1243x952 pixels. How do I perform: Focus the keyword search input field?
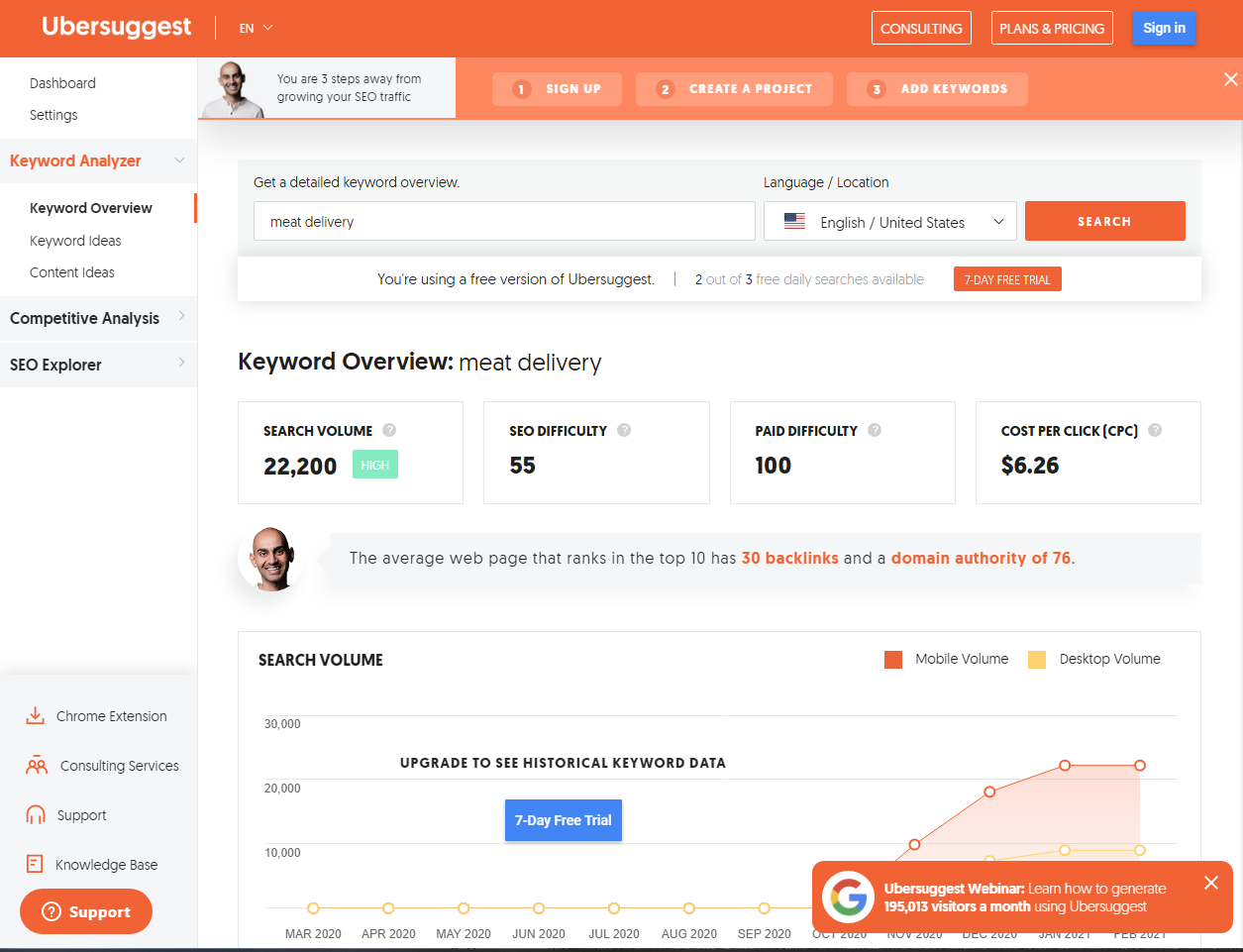point(504,221)
